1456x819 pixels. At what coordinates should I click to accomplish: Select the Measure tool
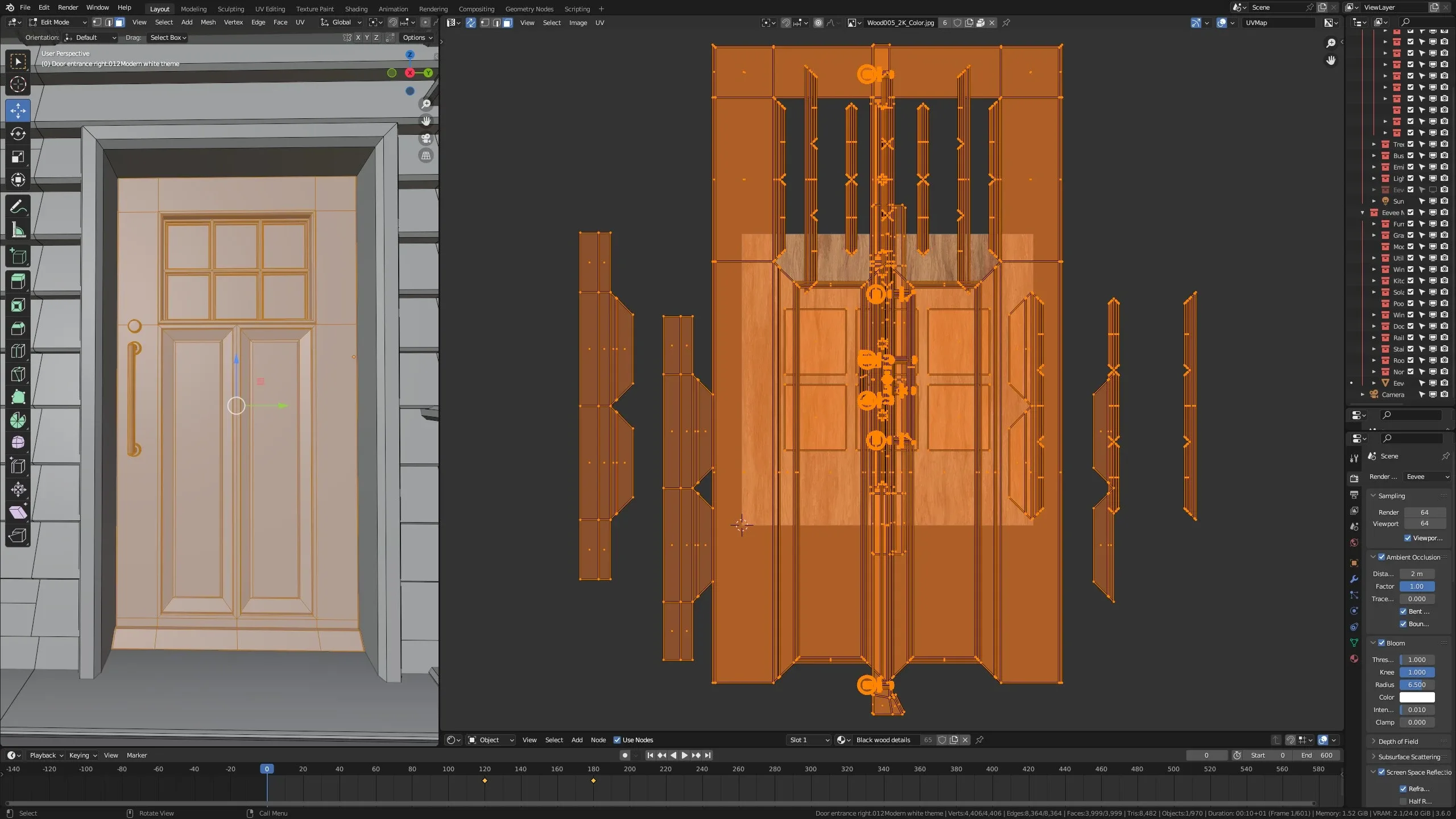(18, 230)
